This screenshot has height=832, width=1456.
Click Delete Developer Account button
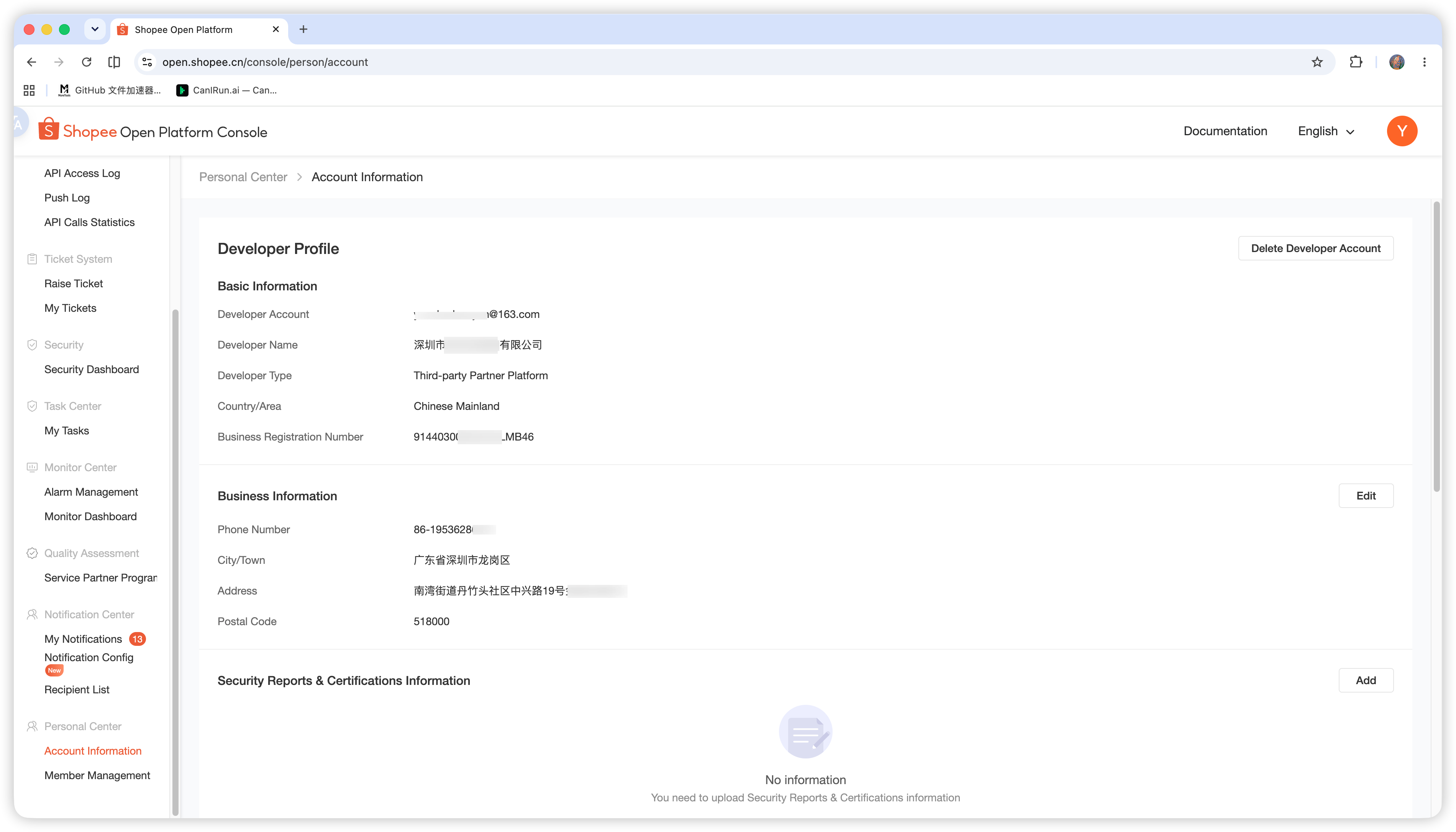tap(1315, 248)
